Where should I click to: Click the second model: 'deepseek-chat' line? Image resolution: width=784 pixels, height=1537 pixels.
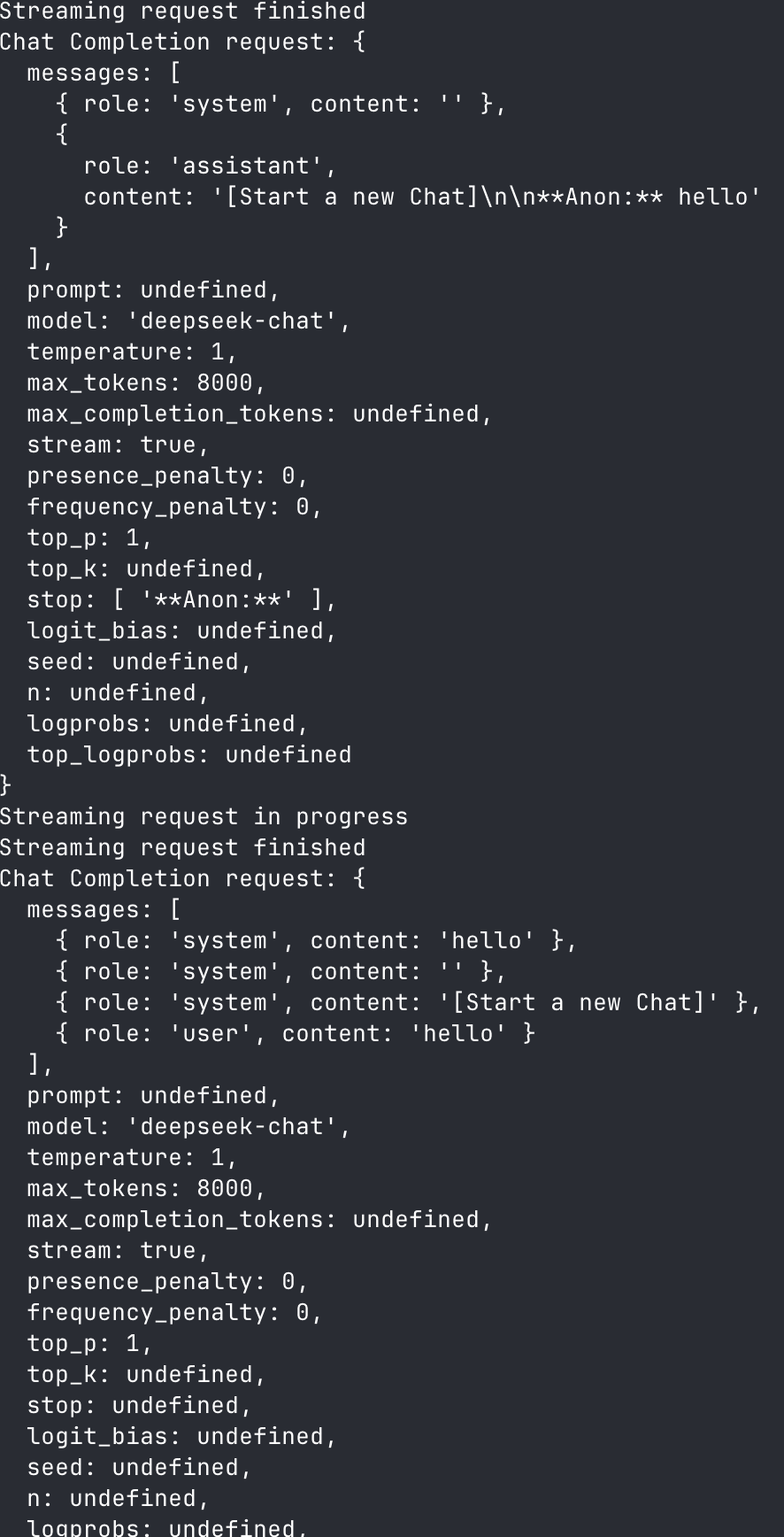188,1126
